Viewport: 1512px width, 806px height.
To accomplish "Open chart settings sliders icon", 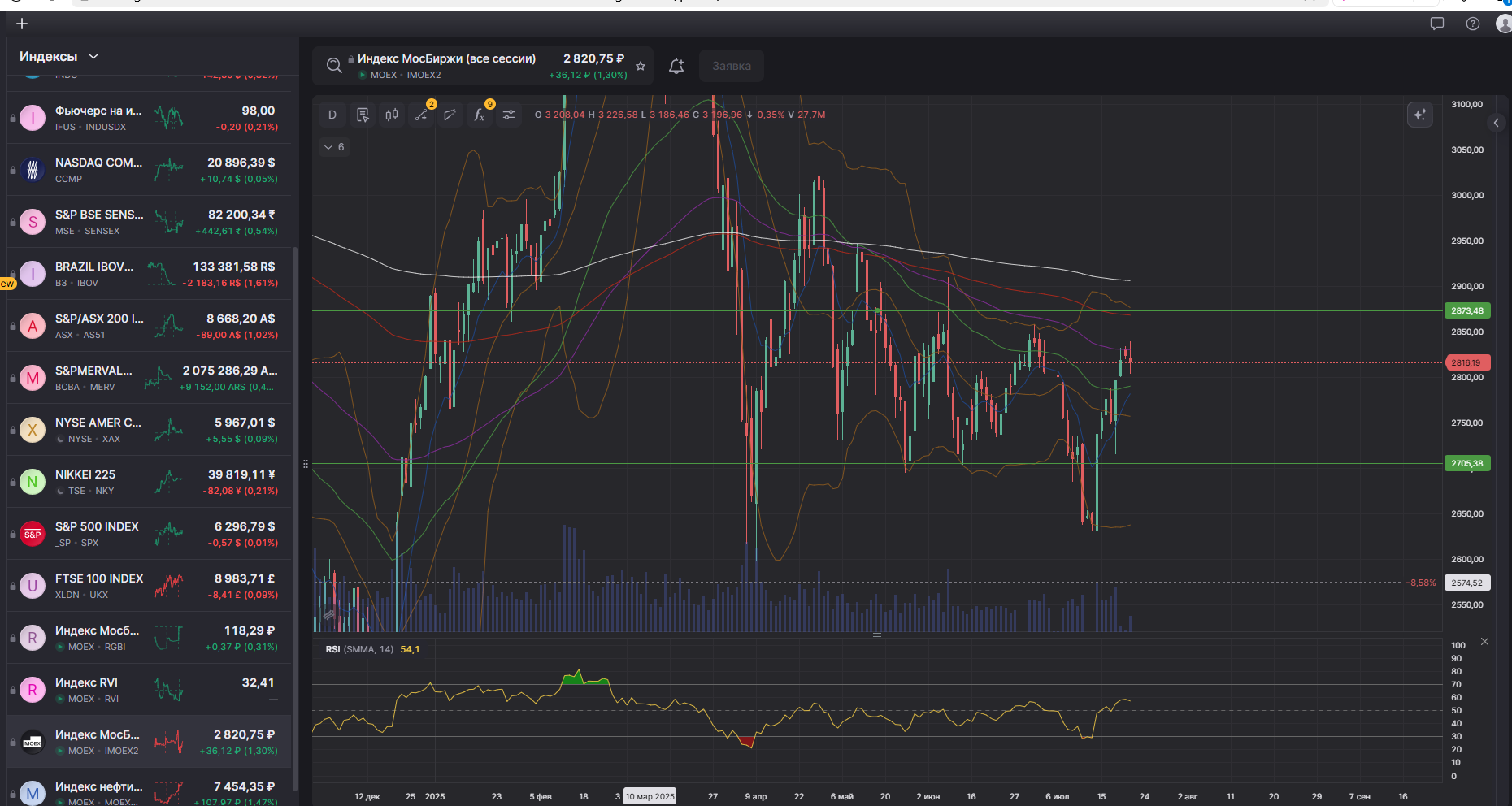I will coord(509,115).
